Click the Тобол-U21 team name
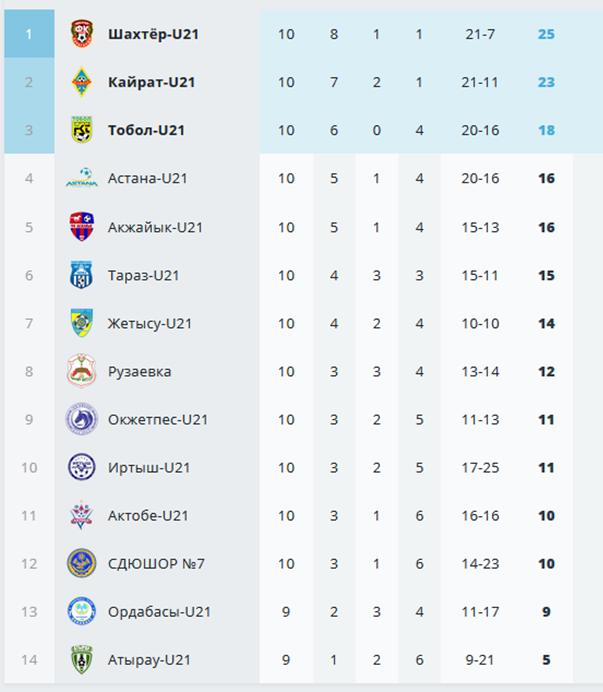The image size is (603, 692). [x=146, y=130]
